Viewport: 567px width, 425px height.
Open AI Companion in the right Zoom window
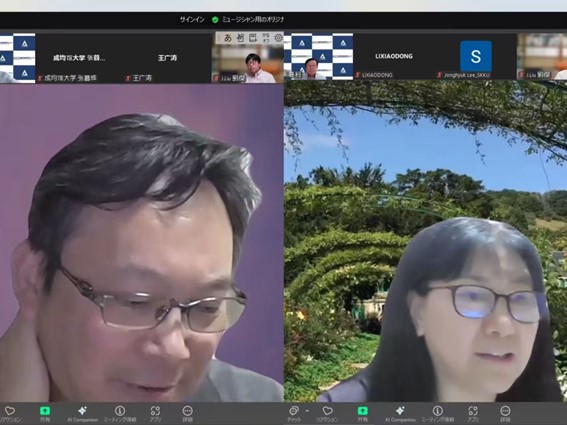400,413
